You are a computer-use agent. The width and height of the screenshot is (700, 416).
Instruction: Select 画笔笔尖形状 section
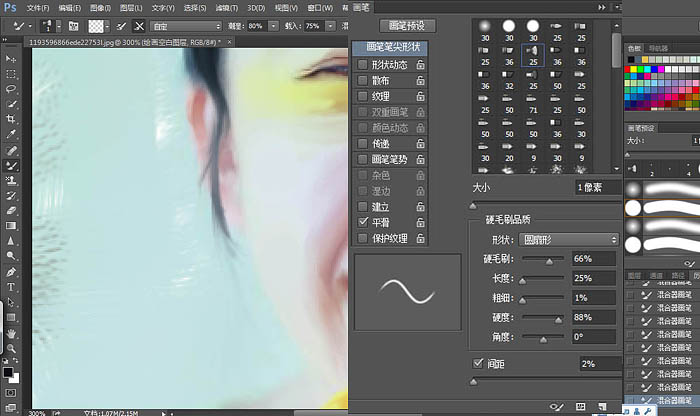[391, 47]
